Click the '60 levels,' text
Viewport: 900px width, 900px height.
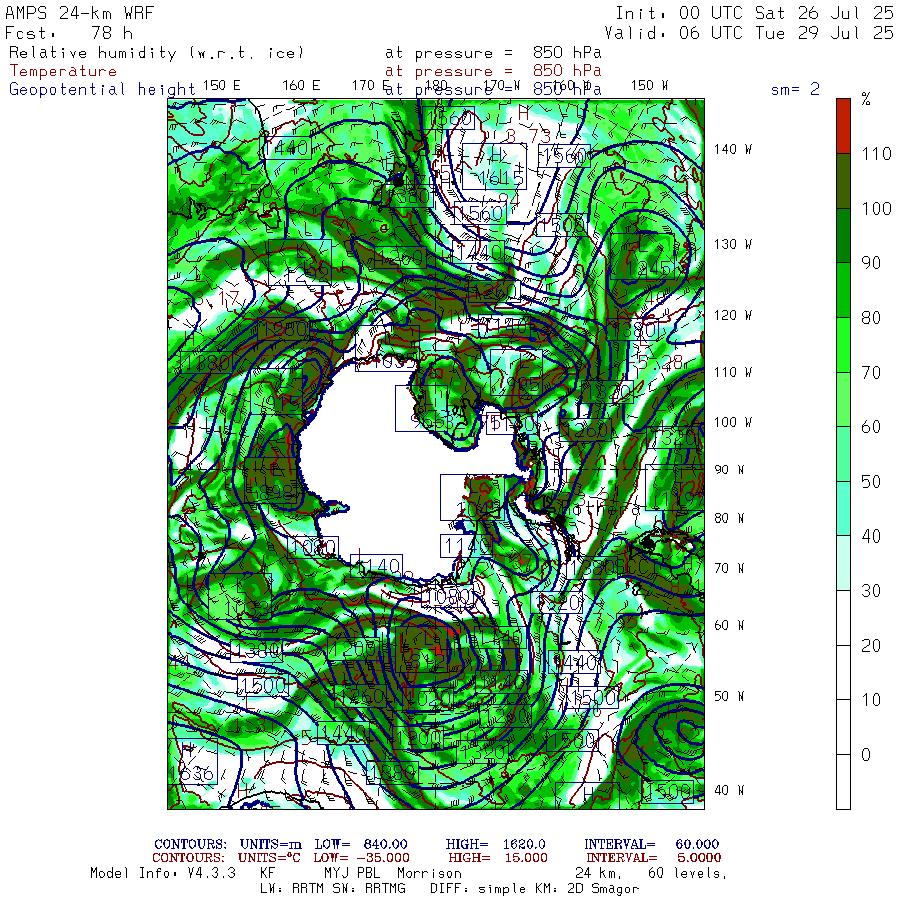[x=687, y=873]
